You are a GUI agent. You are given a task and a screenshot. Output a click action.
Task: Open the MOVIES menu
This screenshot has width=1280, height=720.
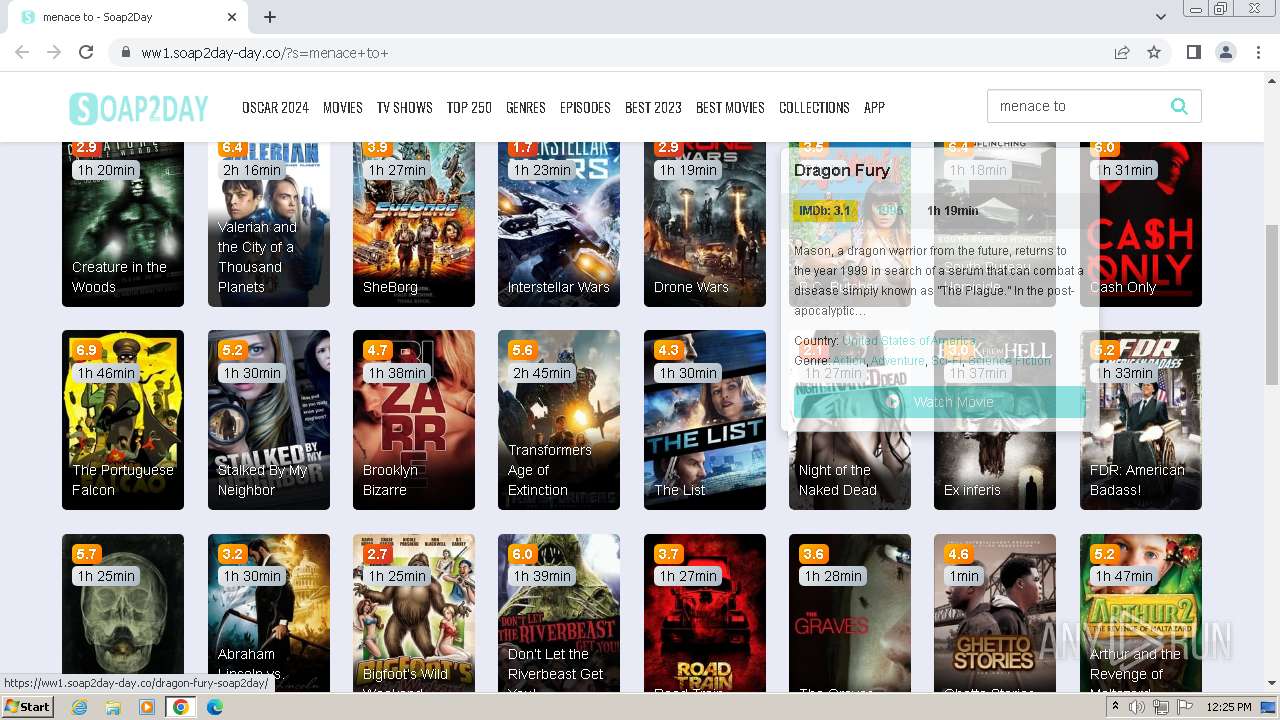click(x=343, y=108)
